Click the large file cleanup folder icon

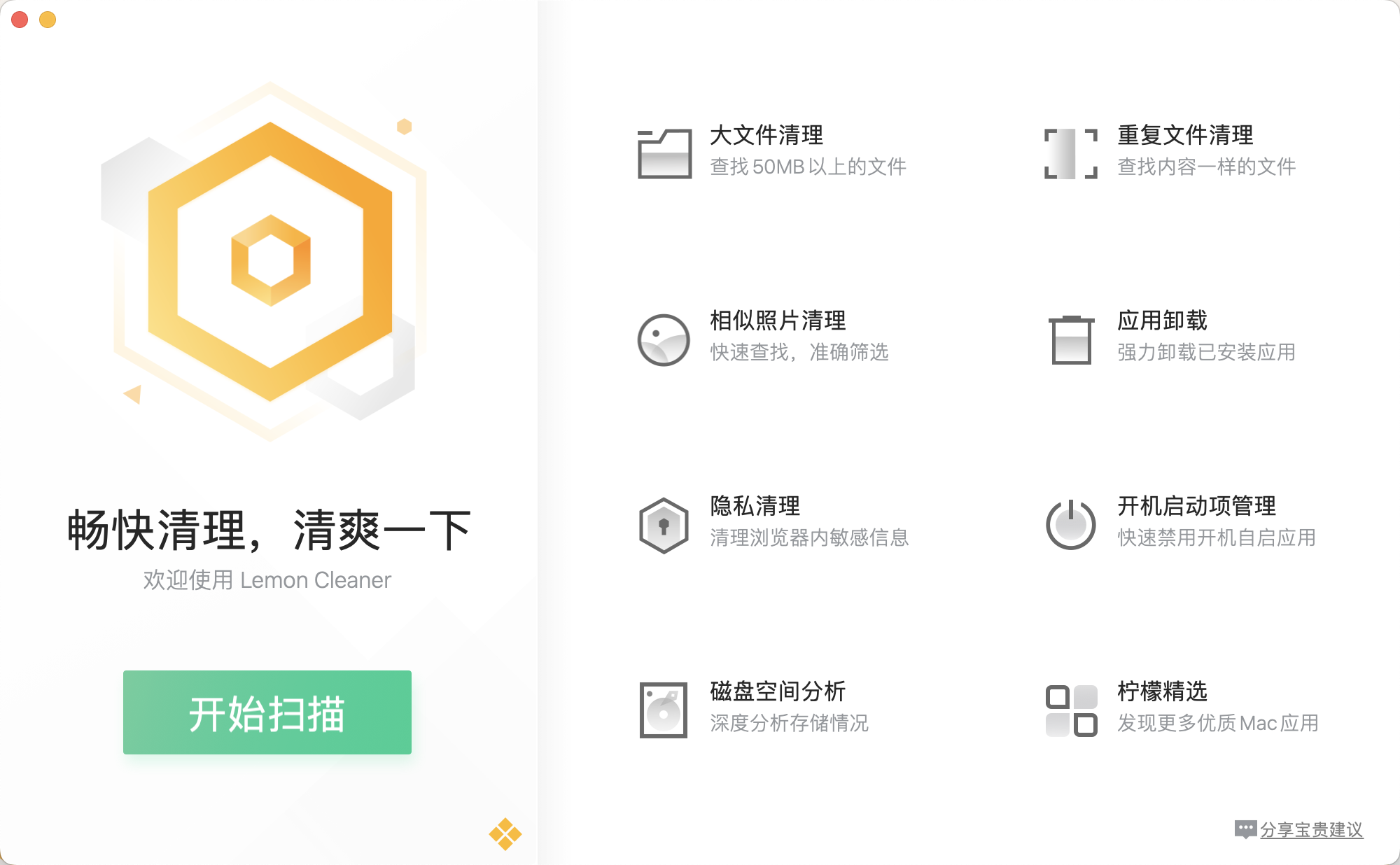click(664, 153)
